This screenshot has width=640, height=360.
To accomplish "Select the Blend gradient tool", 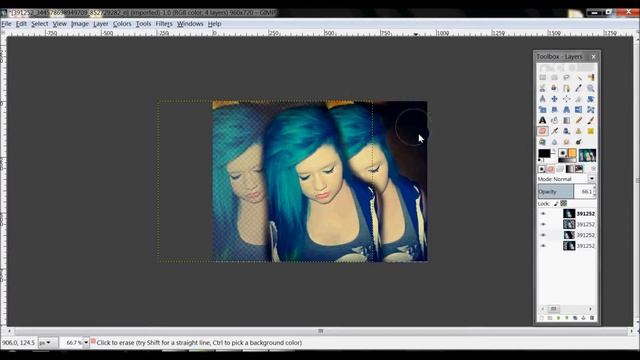I will pos(567,120).
